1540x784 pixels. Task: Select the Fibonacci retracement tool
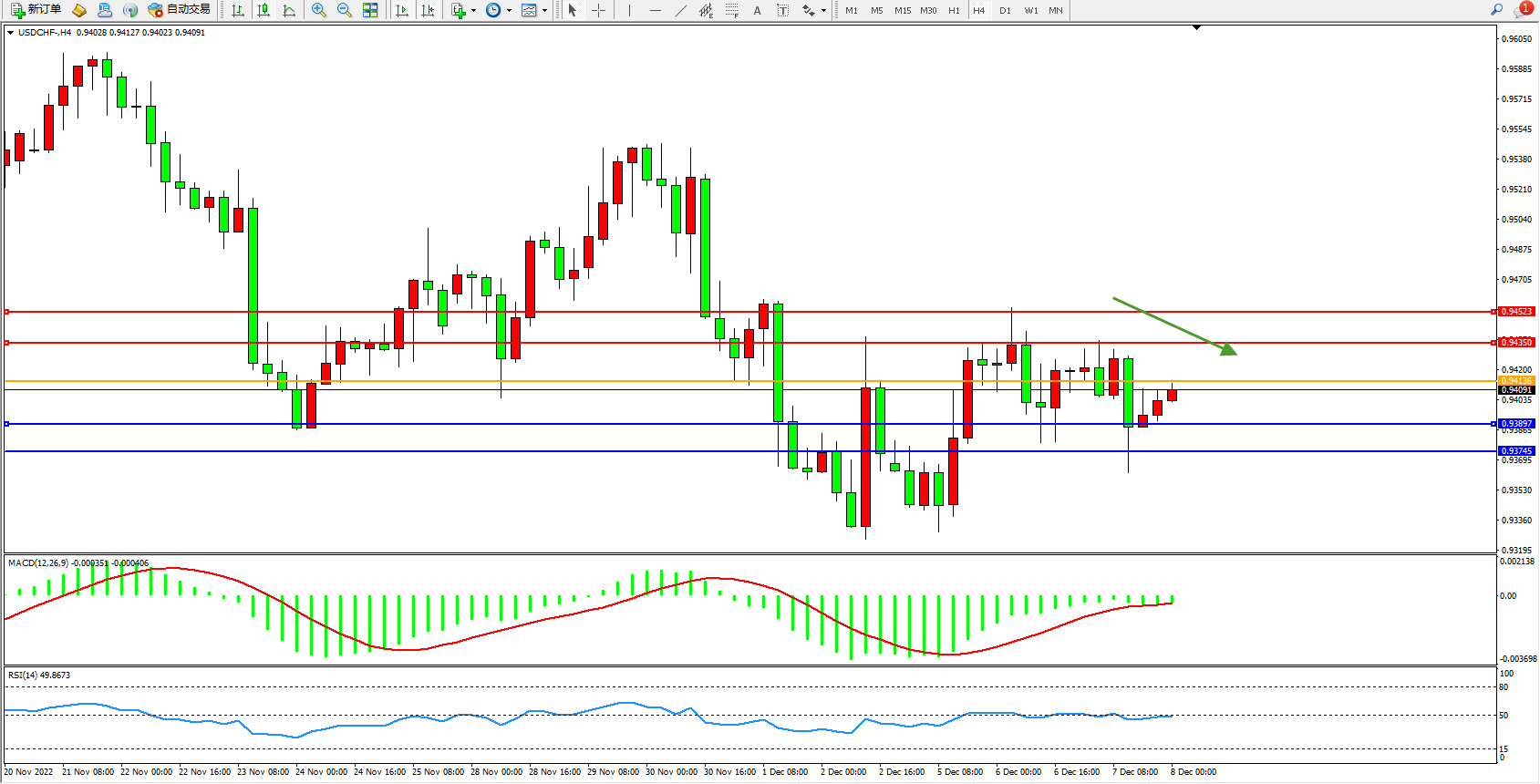pos(732,10)
